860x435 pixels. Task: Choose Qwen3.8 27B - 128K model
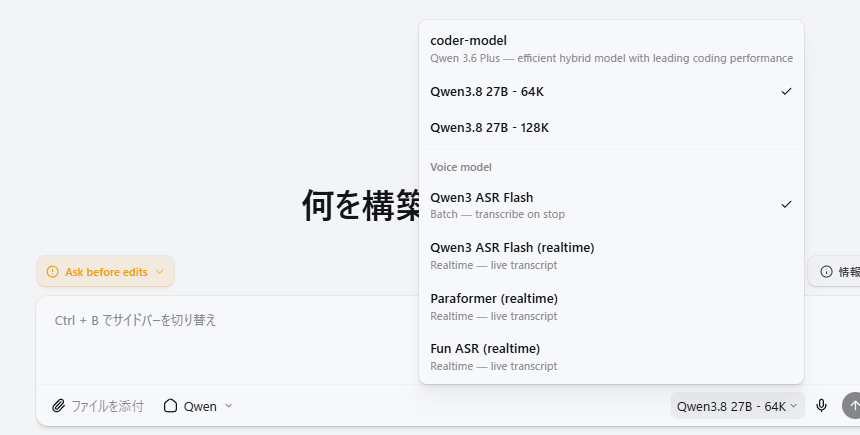click(611, 128)
